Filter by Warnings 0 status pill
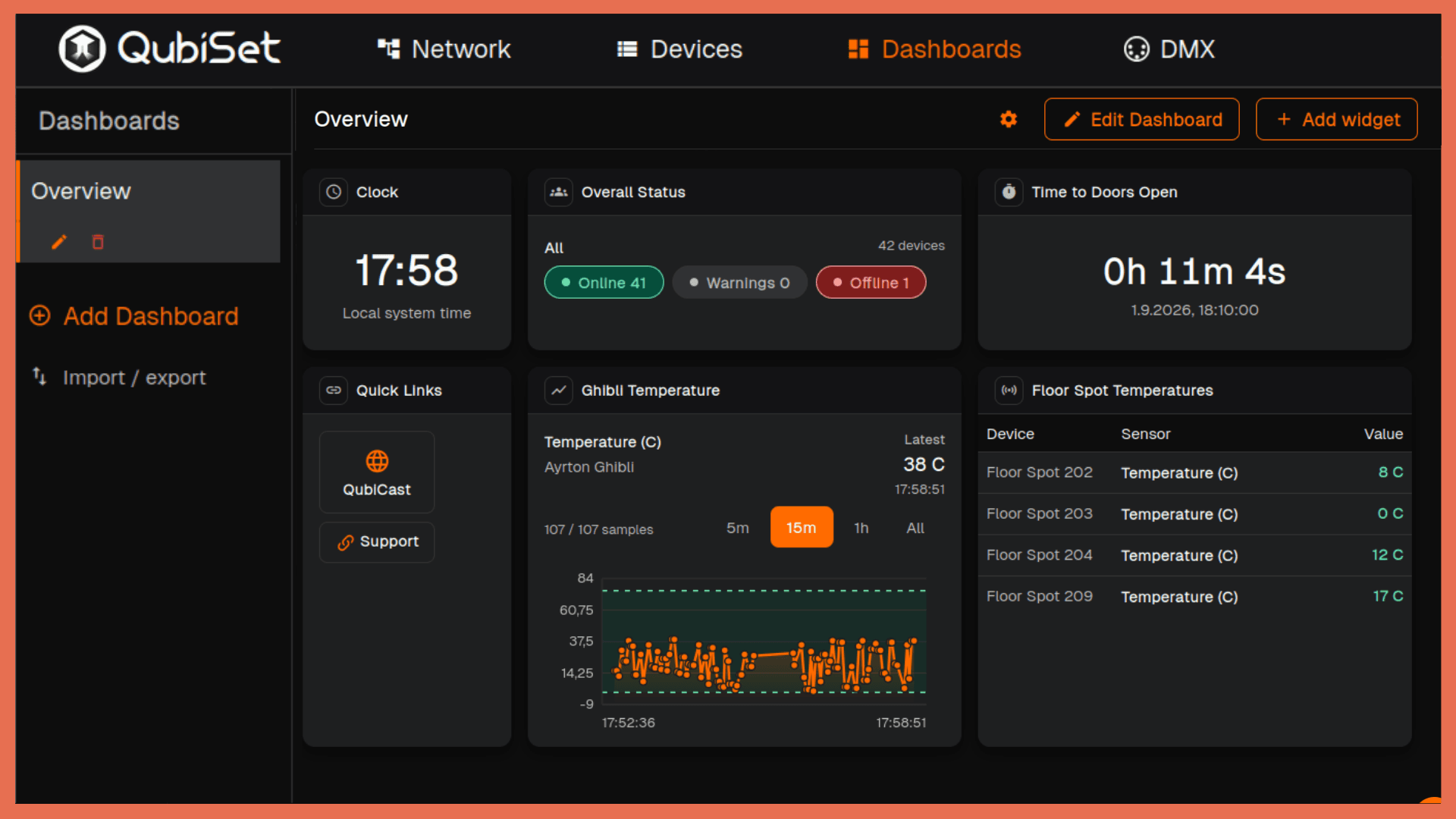Viewport: 1456px width, 819px height. point(739,282)
